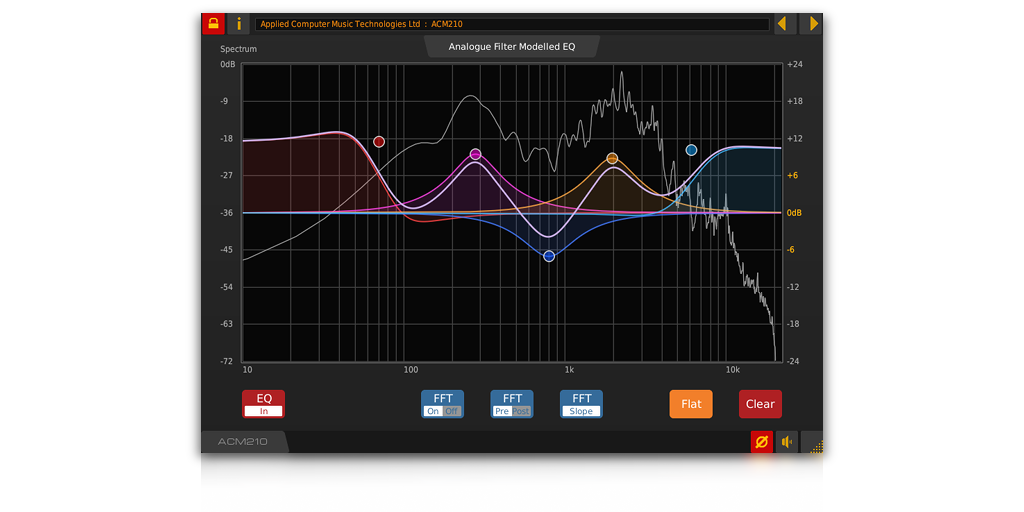Select the ACM210 tab

coord(244,442)
